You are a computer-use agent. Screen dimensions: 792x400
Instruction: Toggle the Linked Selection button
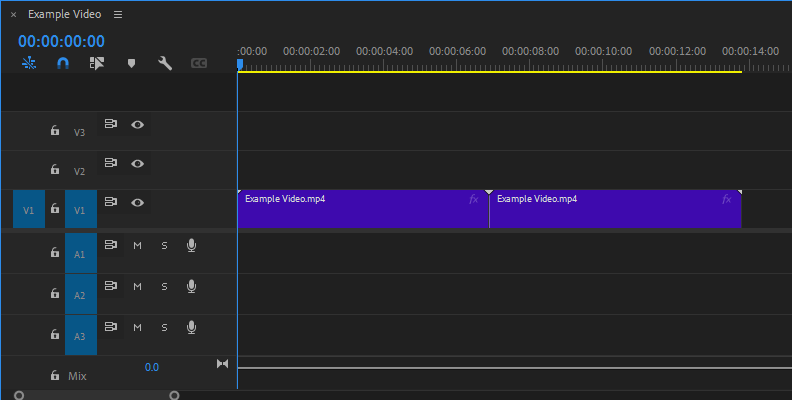(x=97, y=63)
